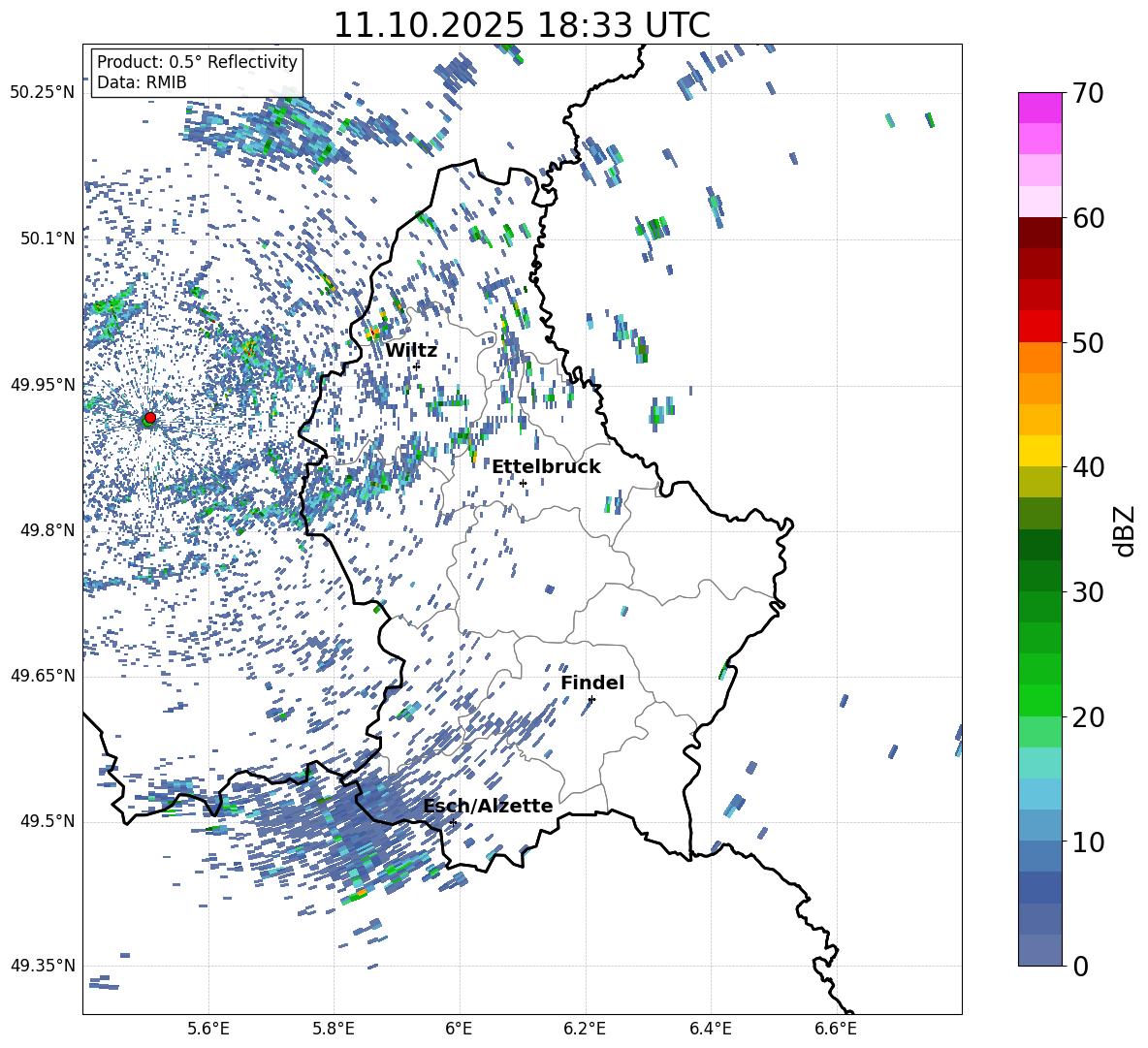Select the Findel city label
Viewport: 1148px width, 1048px height.
point(592,683)
